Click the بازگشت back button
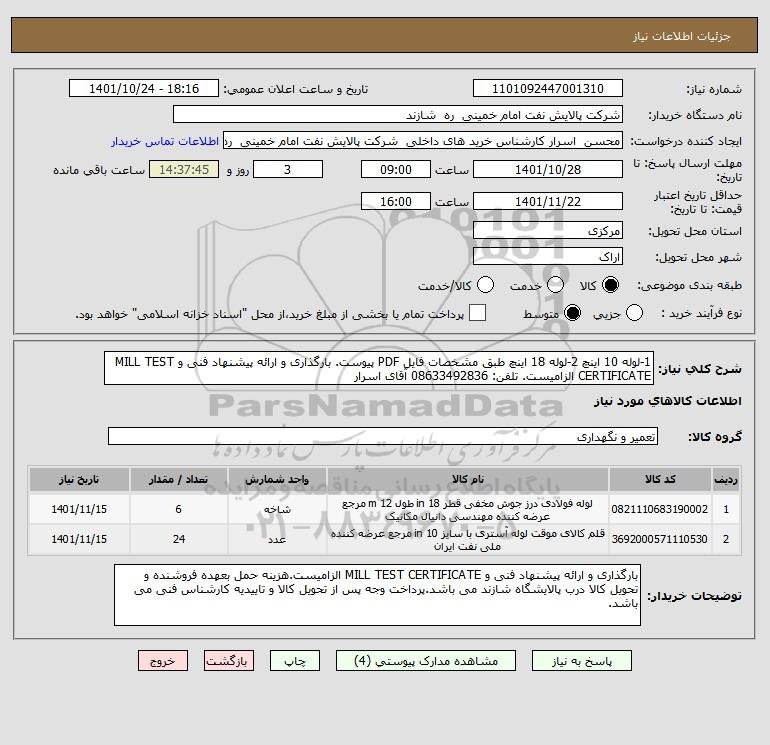 [229, 661]
